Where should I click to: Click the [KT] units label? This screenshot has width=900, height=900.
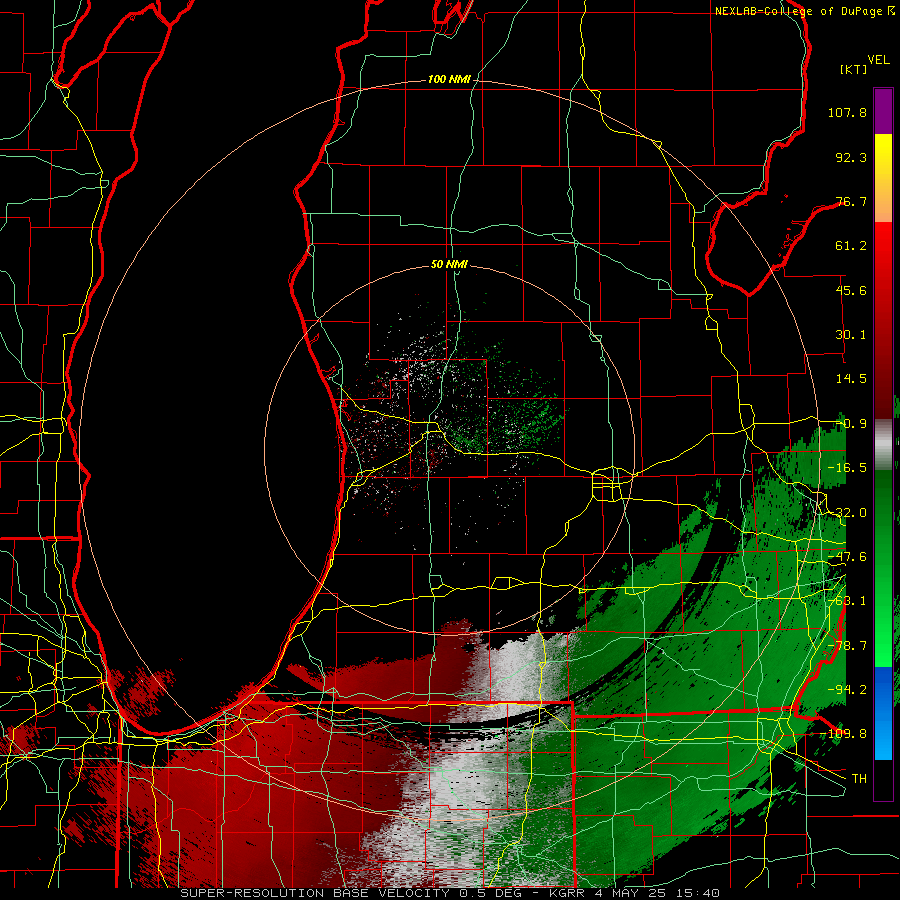[854, 69]
